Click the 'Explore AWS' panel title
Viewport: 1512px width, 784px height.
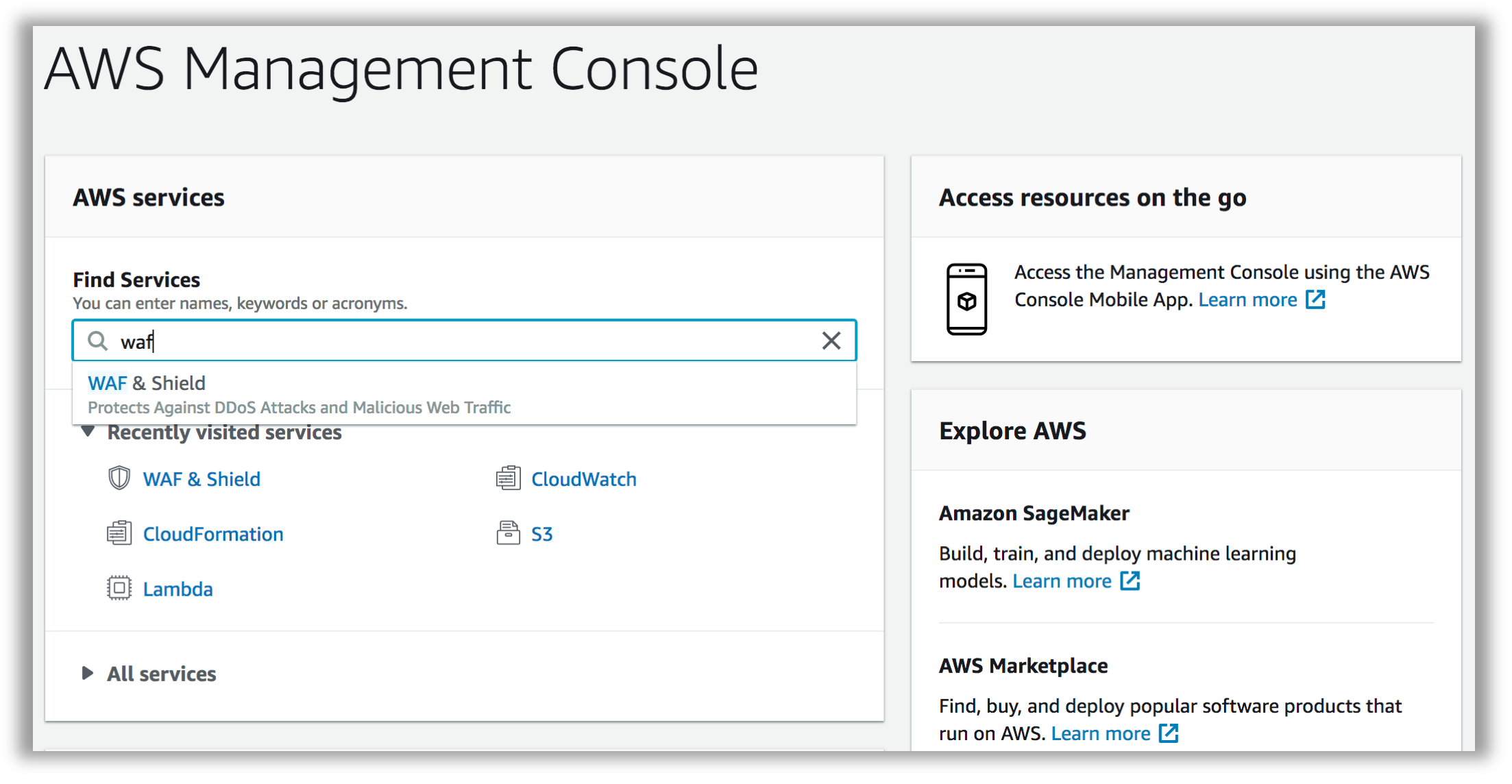pos(1012,431)
